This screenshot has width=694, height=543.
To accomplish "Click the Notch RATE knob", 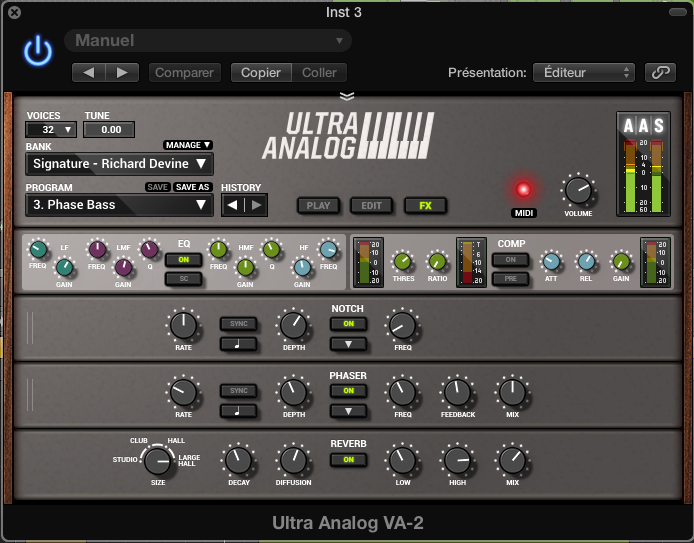I will (x=183, y=325).
